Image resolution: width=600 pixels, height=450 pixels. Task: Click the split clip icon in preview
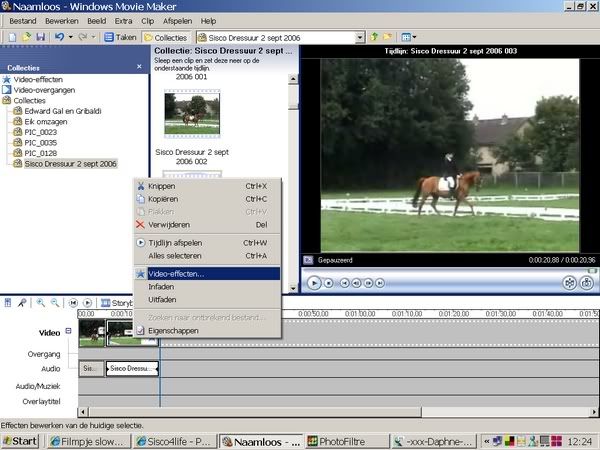click(x=571, y=283)
